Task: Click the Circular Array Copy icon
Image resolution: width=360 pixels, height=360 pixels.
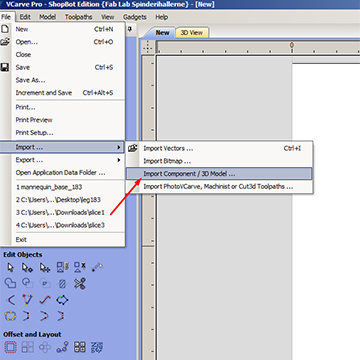Action: (45, 347)
